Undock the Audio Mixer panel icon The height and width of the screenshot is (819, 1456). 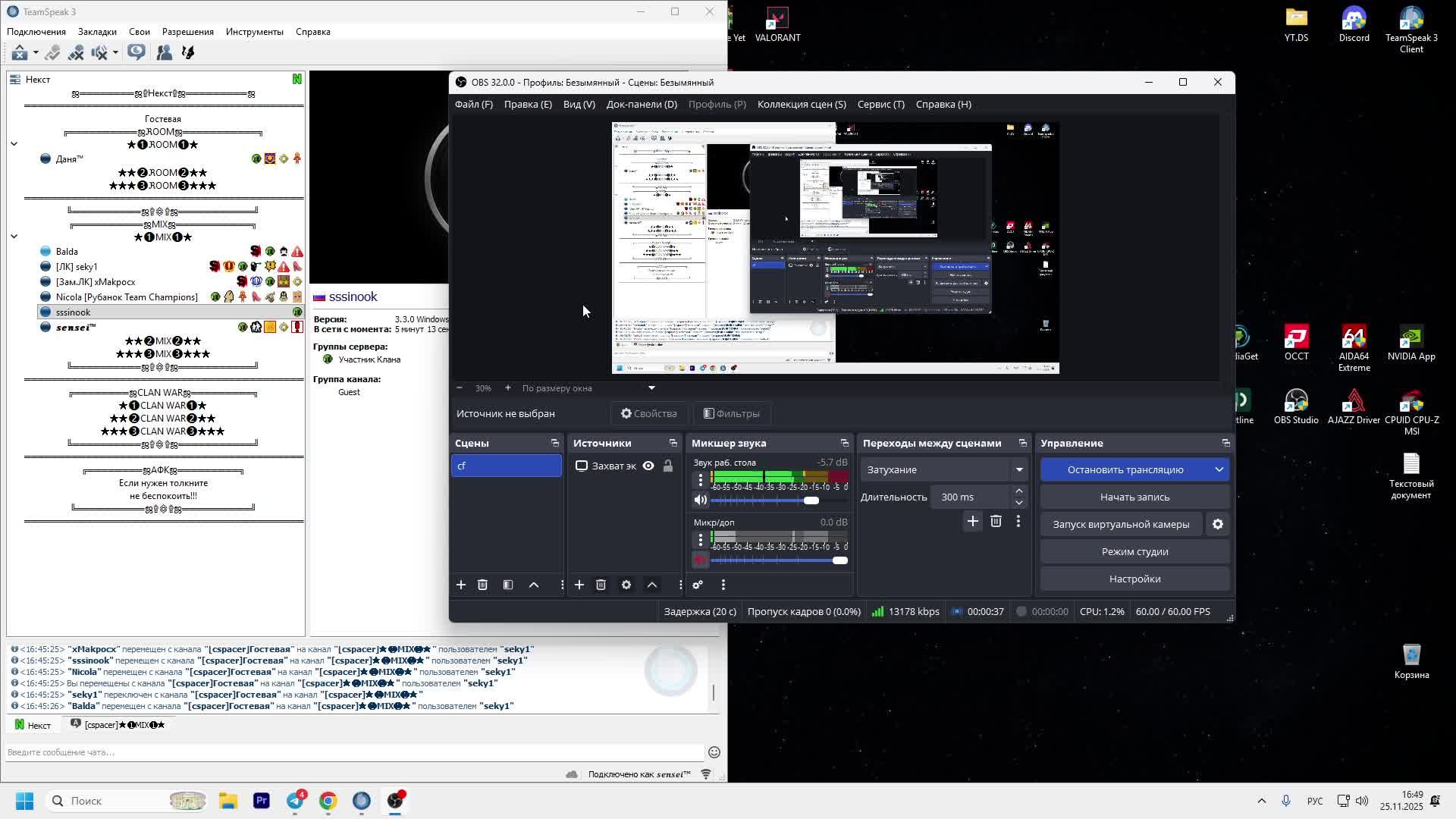coord(845,443)
